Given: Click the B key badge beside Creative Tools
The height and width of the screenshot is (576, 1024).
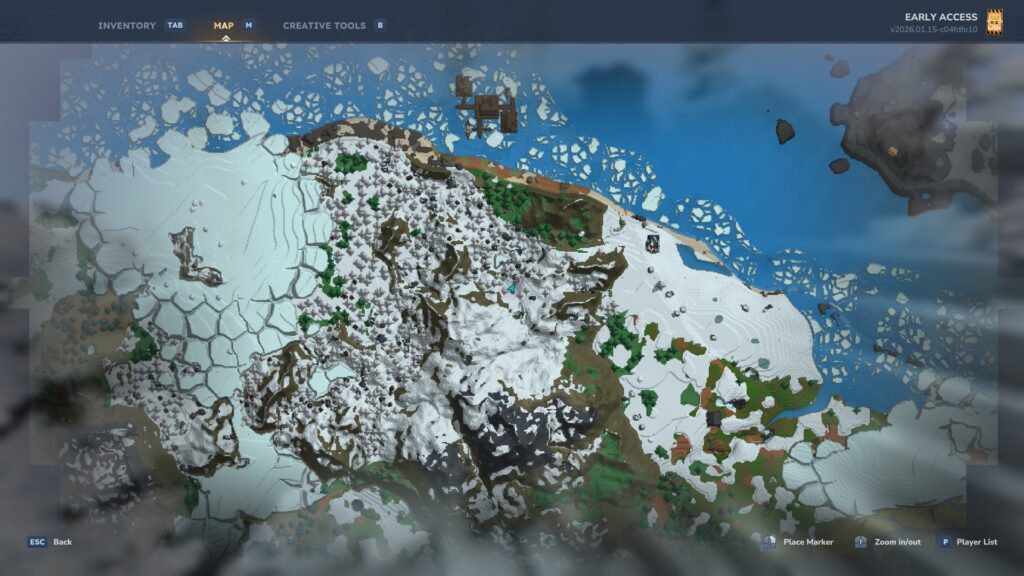Looking at the screenshot, I should point(380,25).
